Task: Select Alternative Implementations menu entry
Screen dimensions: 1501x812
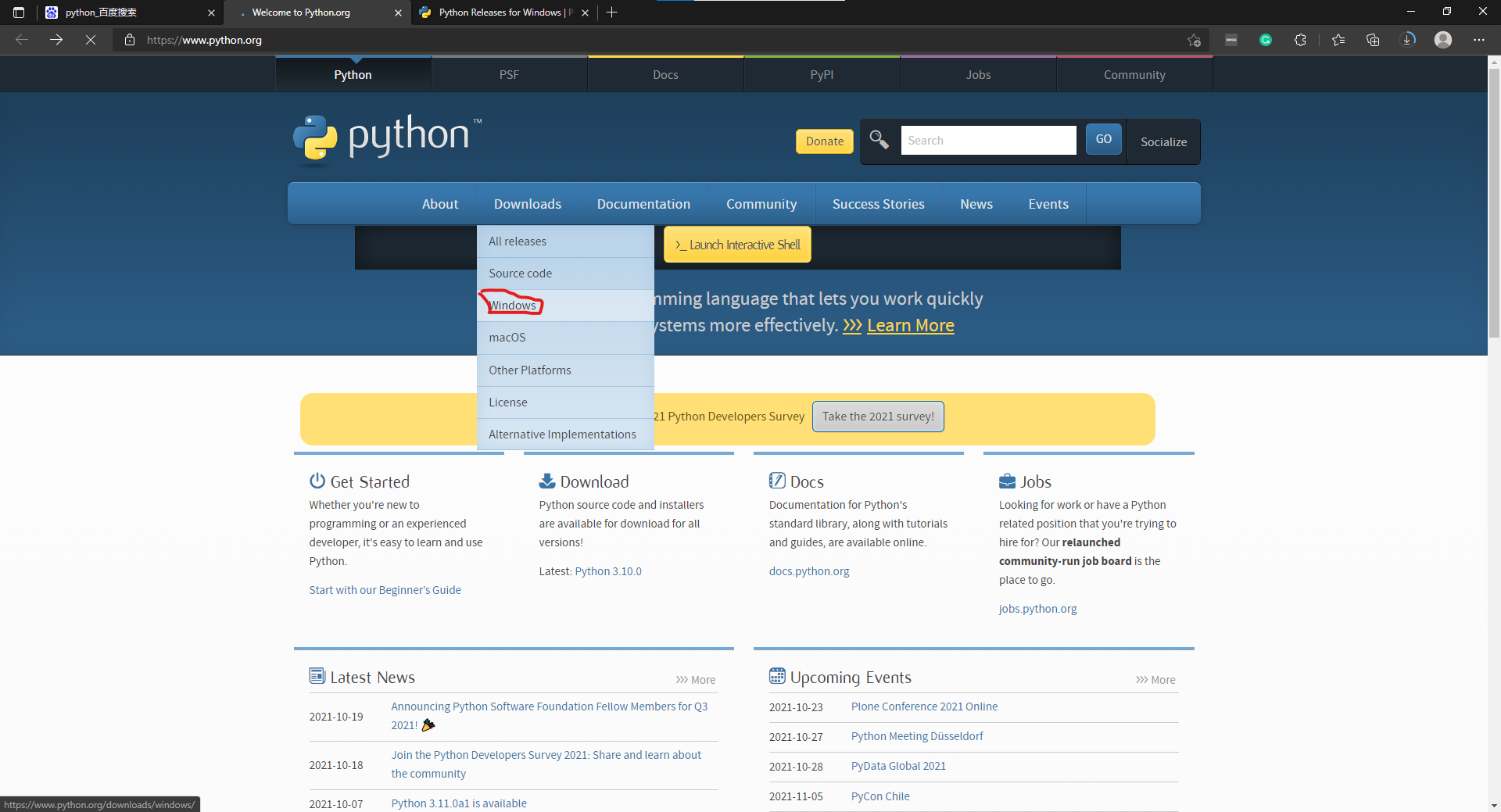Action: [x=565, y=435]
